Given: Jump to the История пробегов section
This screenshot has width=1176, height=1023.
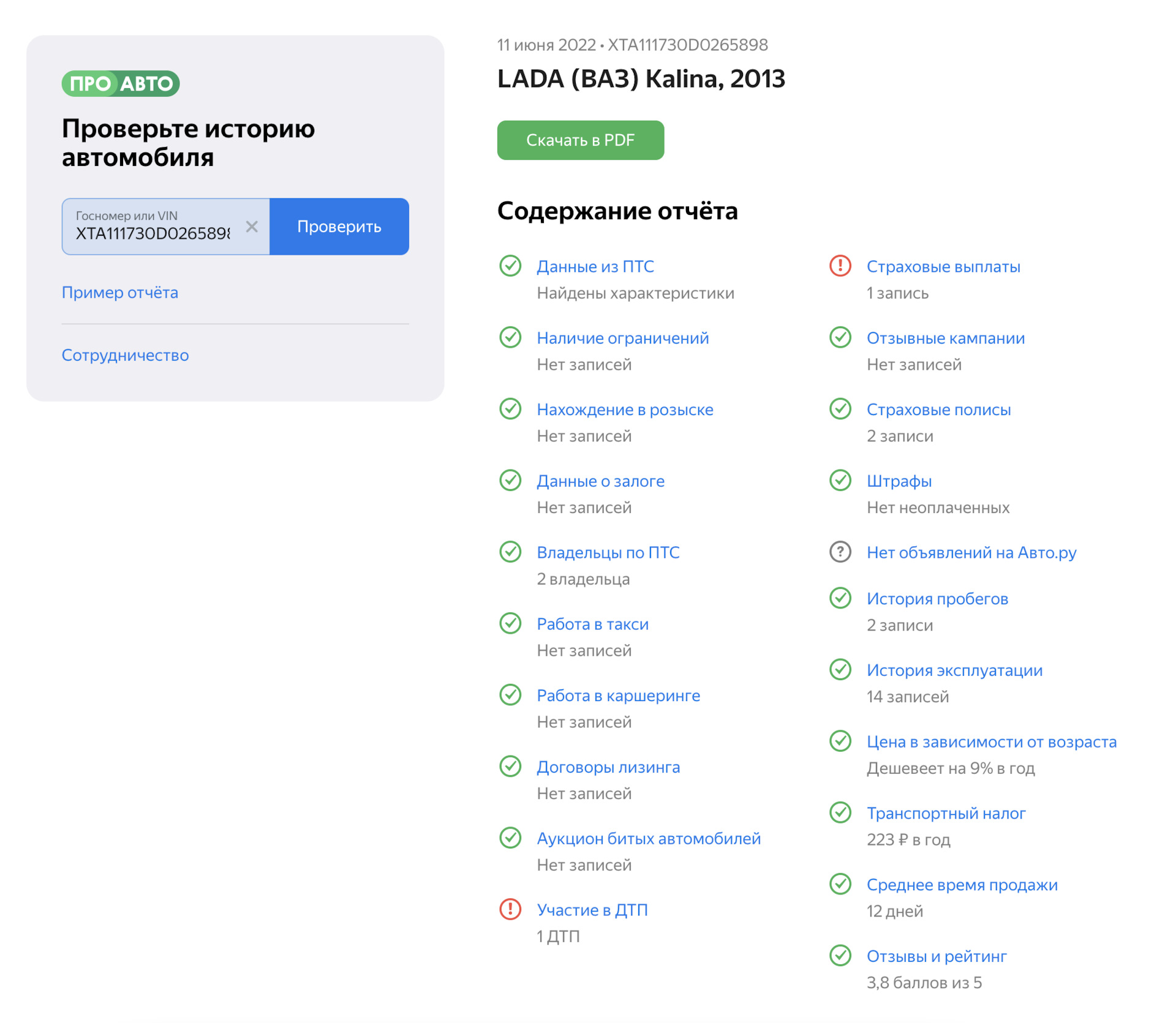Looking at the screenshot, I should [x=937, y=599].
